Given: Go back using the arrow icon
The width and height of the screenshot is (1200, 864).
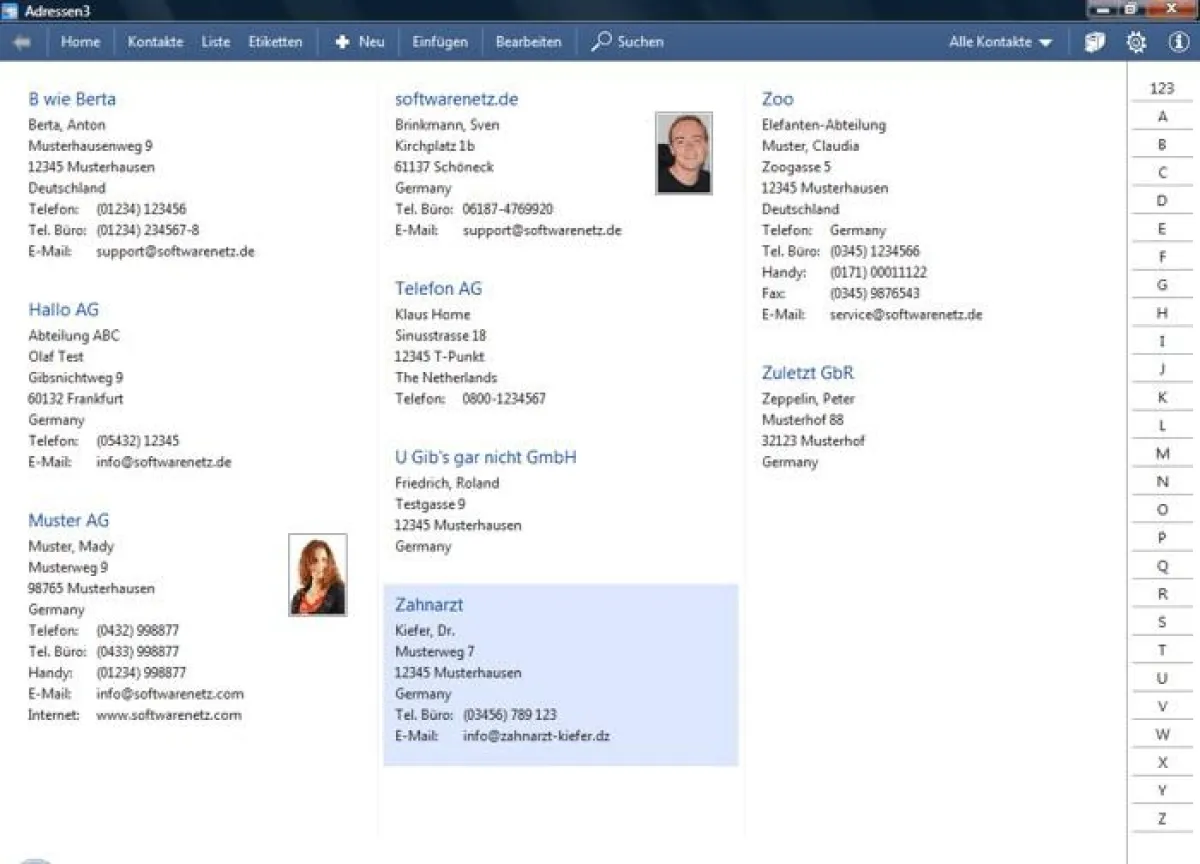Looking at the screenshot, I should pyautogui.click(x=22, y=42).
